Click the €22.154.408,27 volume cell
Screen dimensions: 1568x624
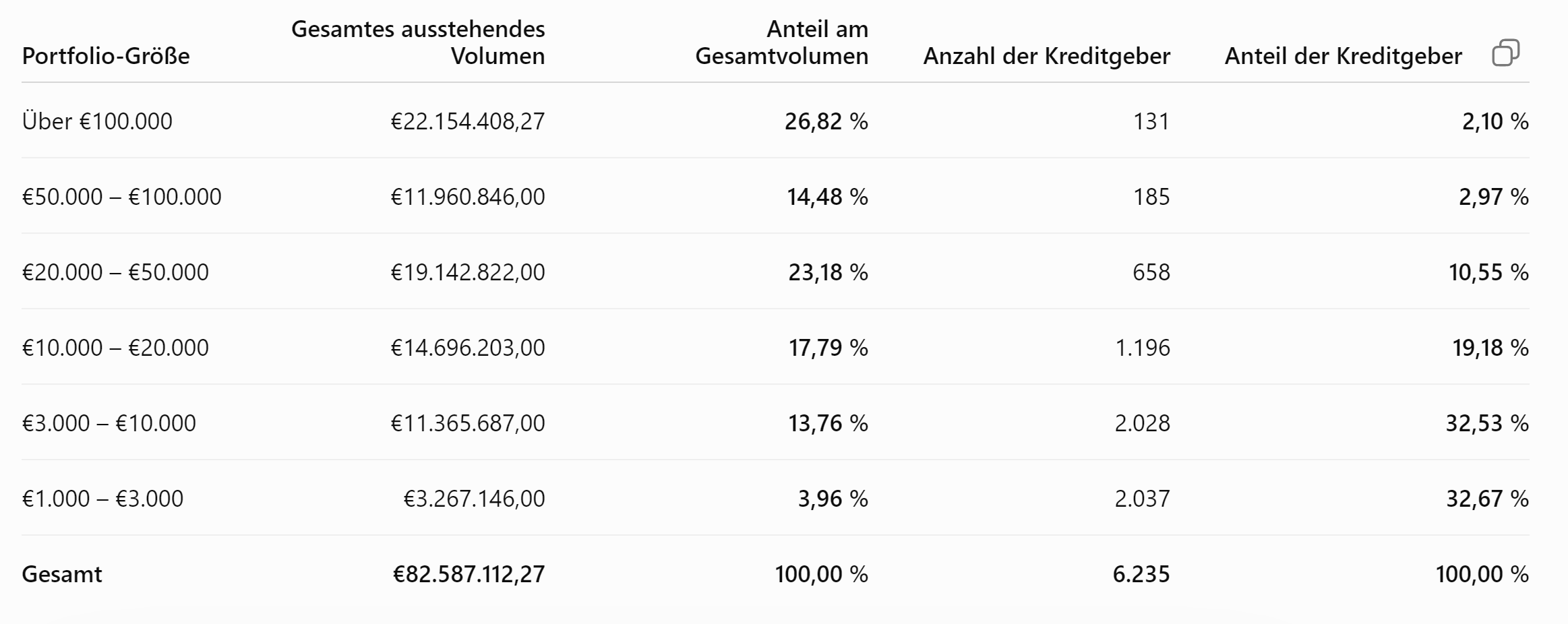[468, 121]
